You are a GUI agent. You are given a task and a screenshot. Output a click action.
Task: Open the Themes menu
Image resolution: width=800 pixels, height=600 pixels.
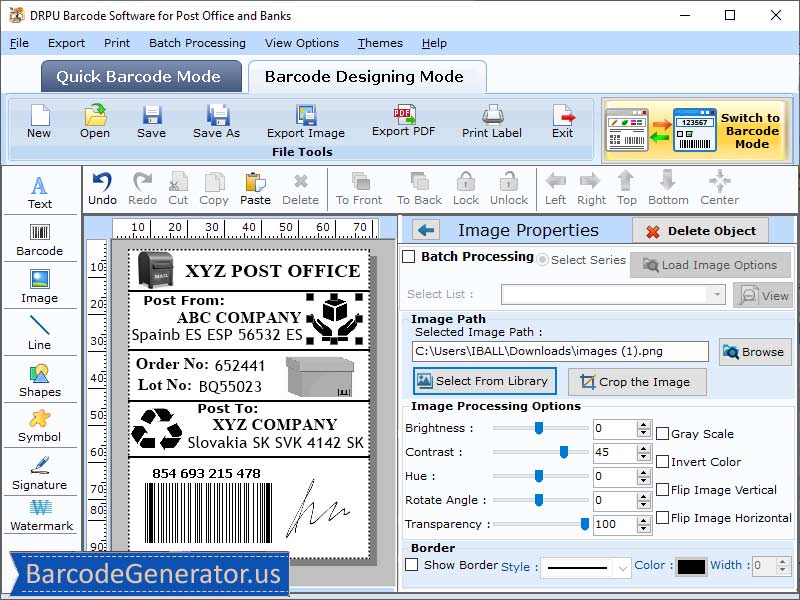(x=379, y=43)
